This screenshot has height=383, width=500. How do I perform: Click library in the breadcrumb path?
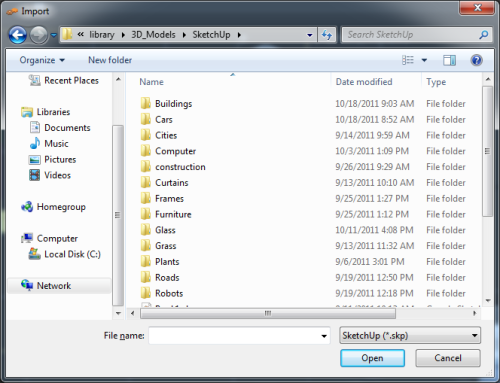tap(102, 35)
